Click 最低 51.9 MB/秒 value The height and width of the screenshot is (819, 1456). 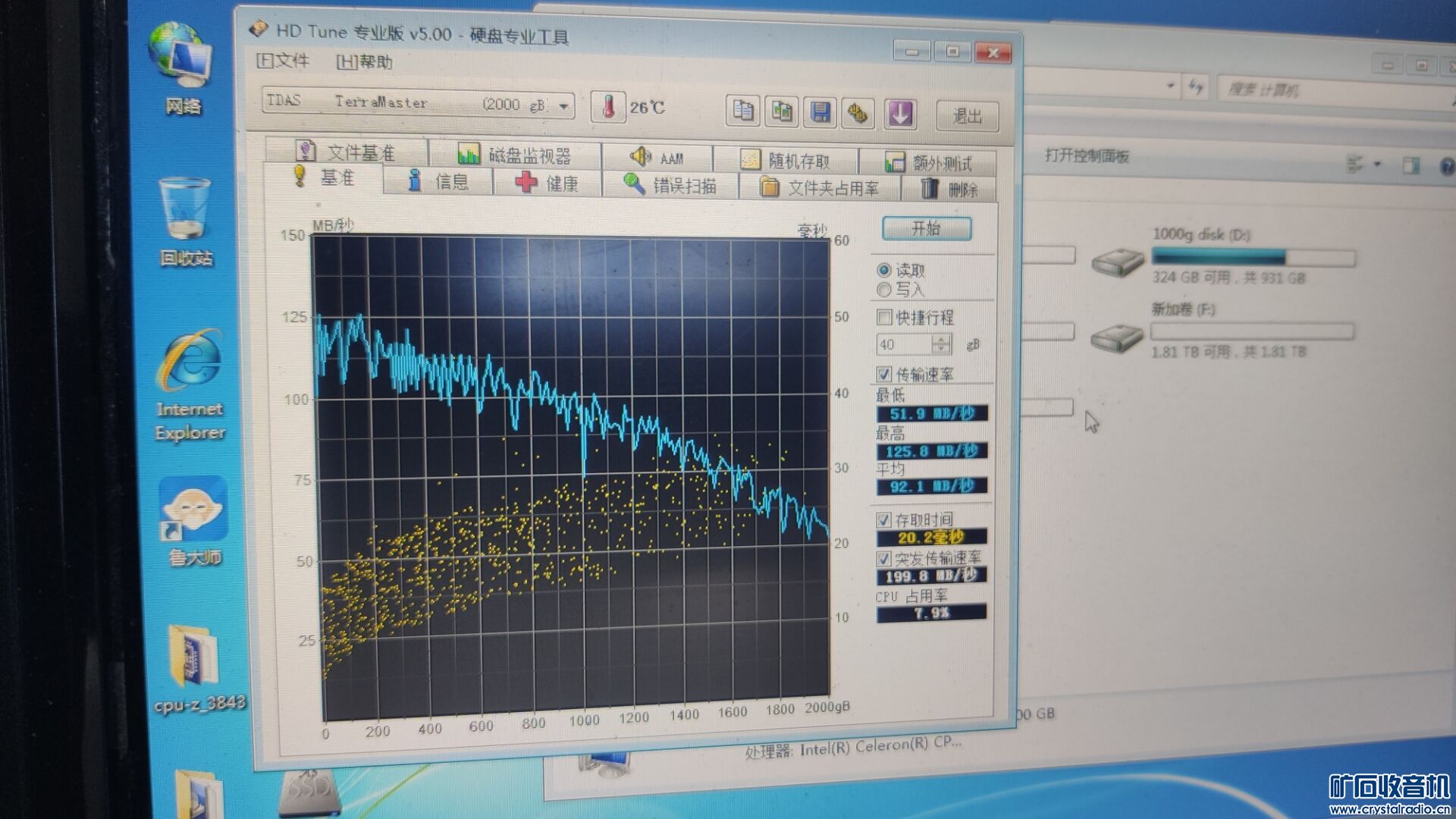point(932,413)
